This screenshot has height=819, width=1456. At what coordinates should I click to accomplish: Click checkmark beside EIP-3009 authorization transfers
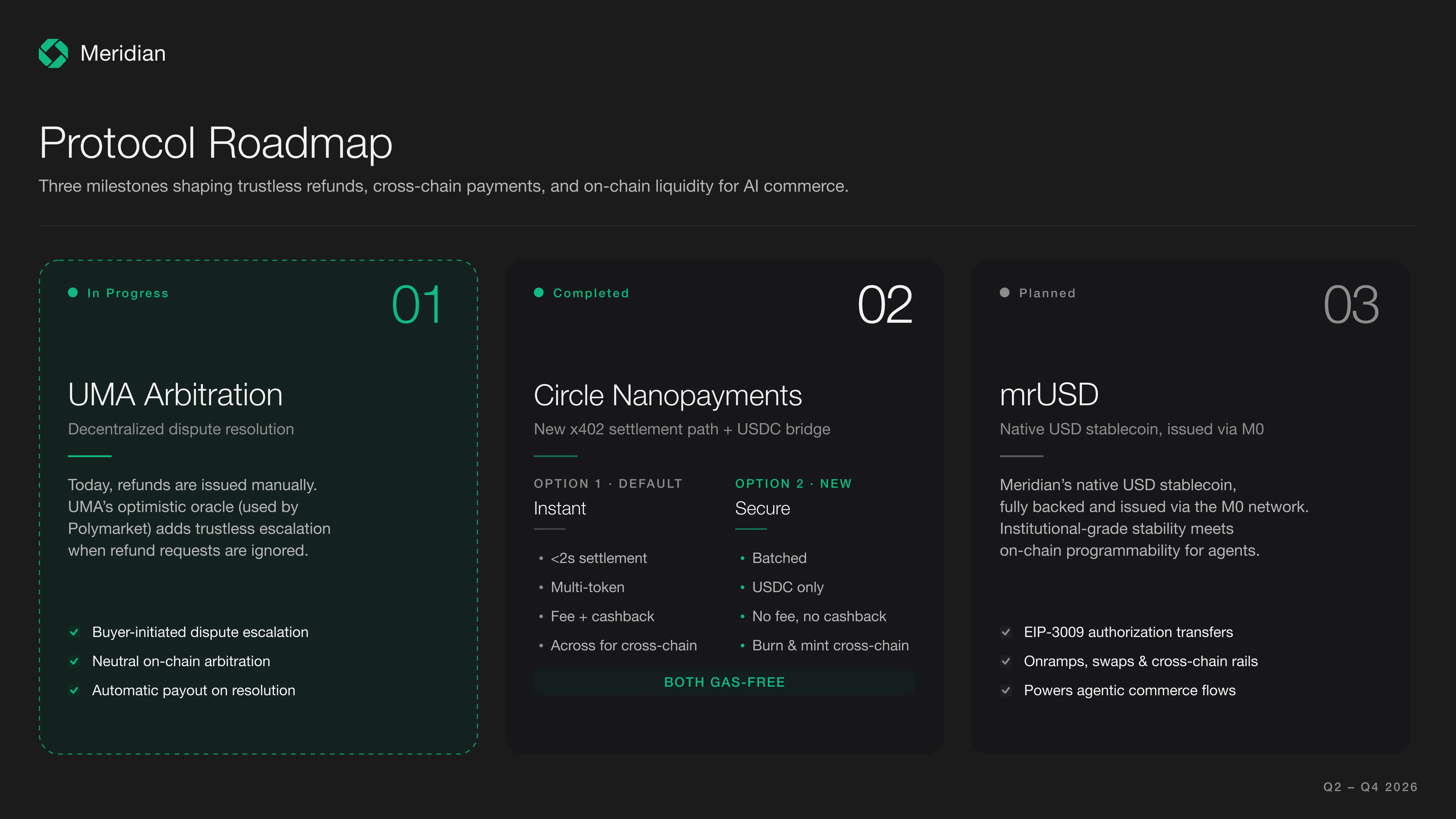[x=1006, y=632]
